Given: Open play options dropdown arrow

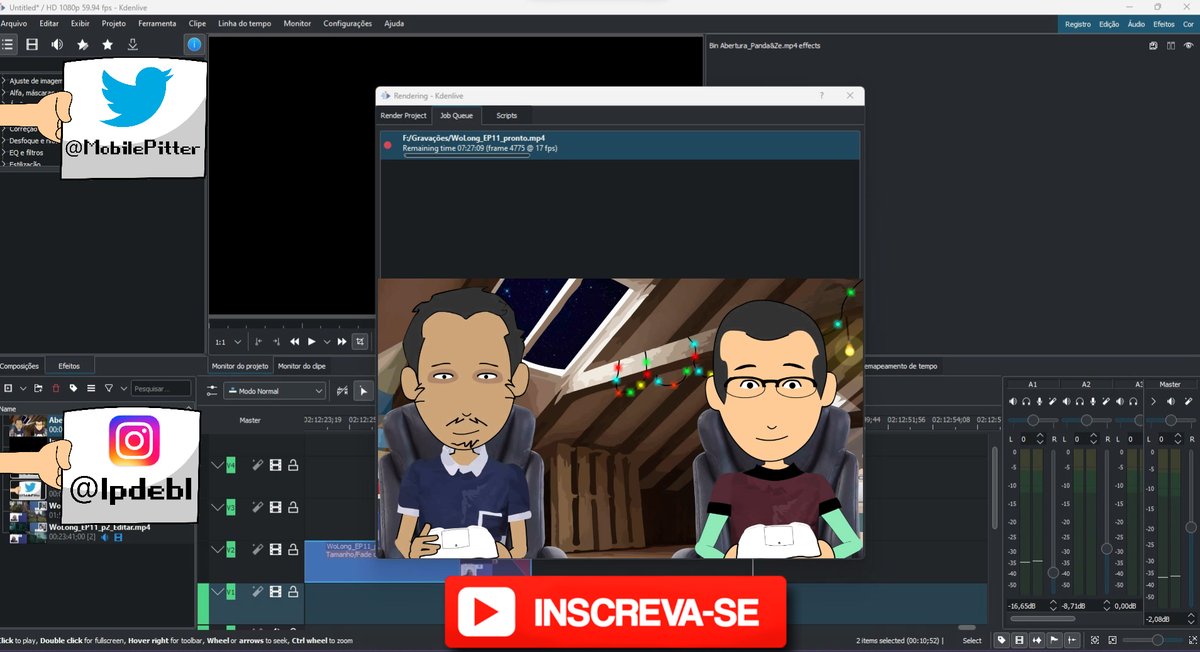Looking at the screenshot, I should 326,342.
